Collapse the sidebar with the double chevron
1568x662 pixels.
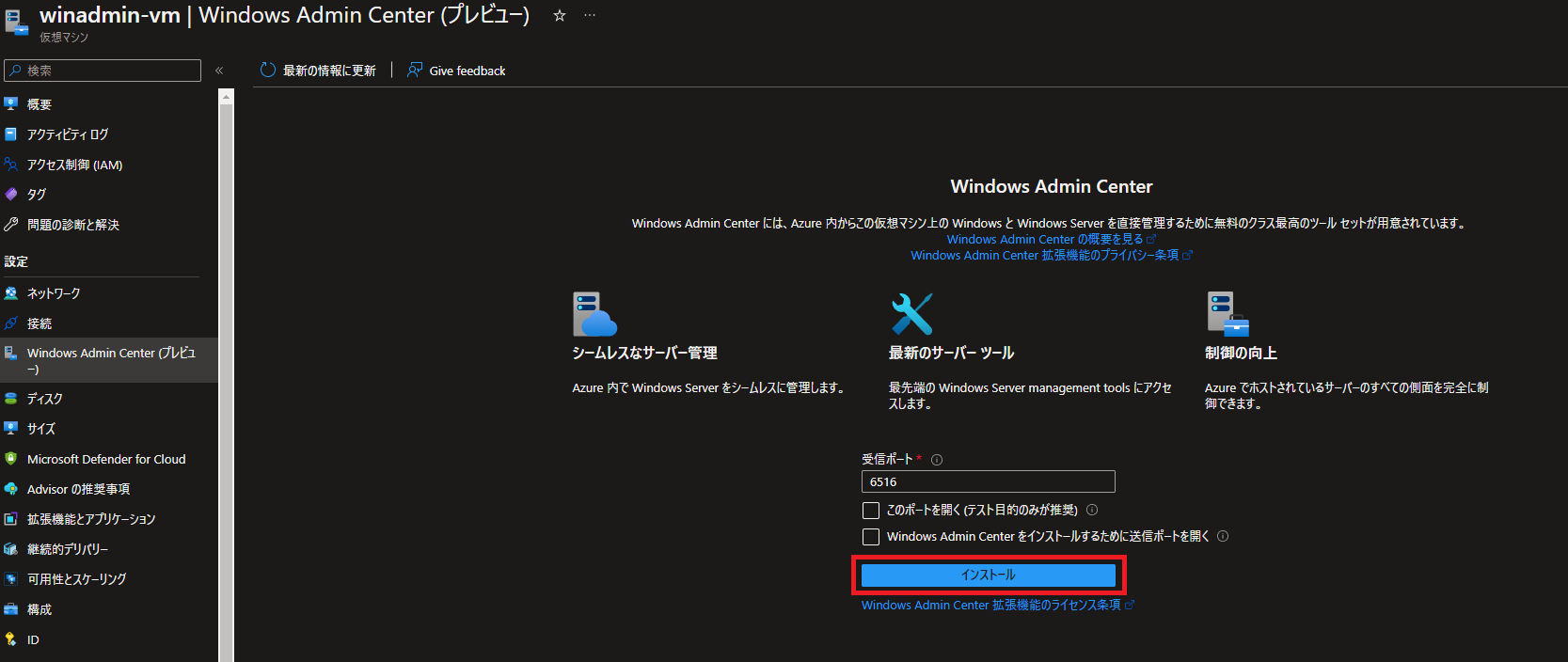click(x=219, y=71)
